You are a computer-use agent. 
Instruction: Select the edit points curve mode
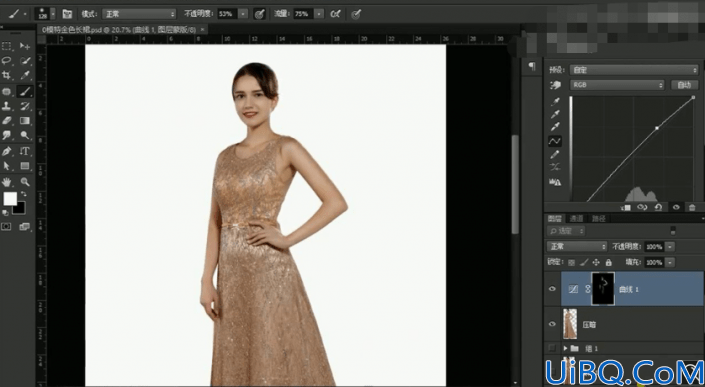555,141
